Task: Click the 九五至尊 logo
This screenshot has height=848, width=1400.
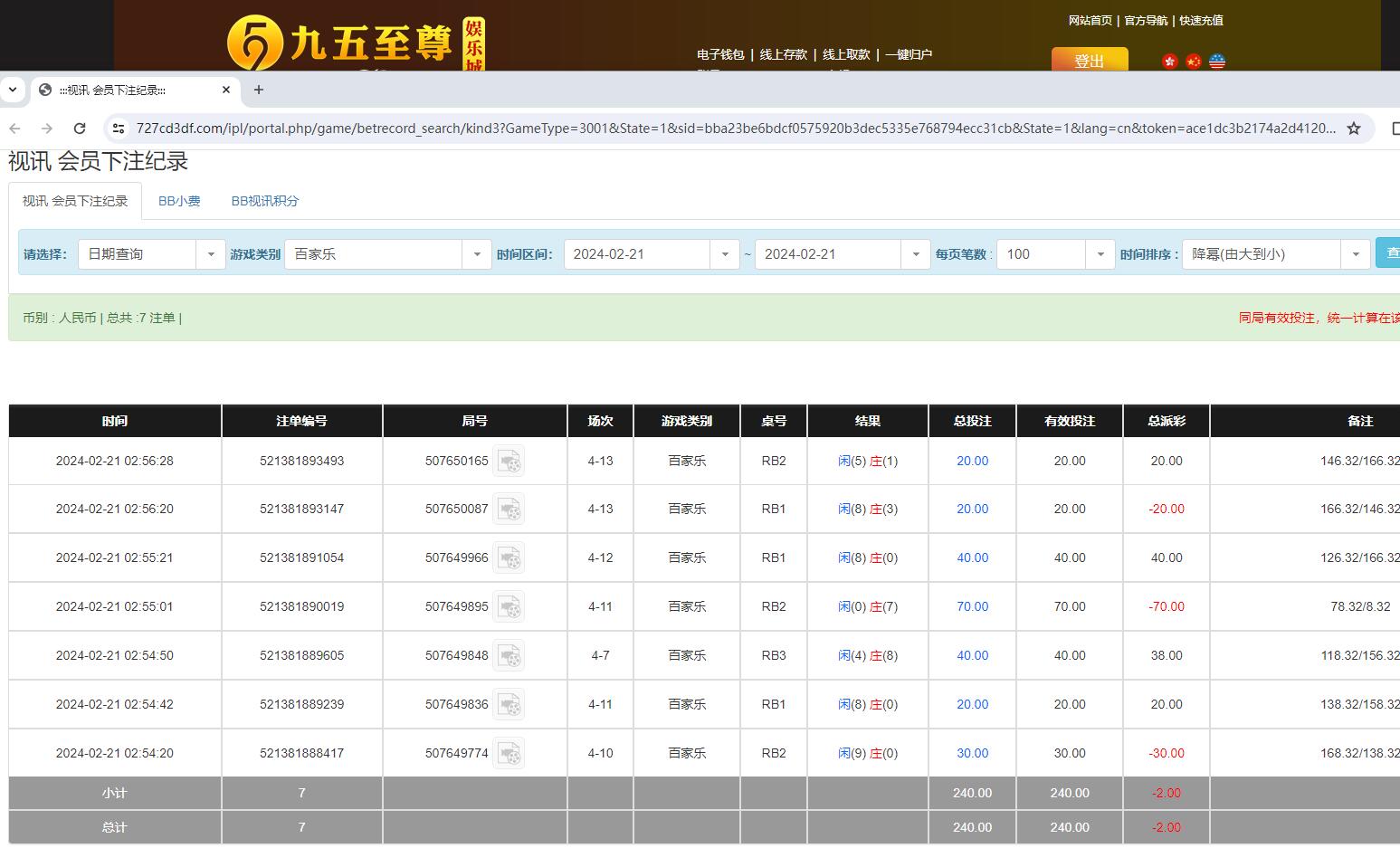Action: (355, 43)
